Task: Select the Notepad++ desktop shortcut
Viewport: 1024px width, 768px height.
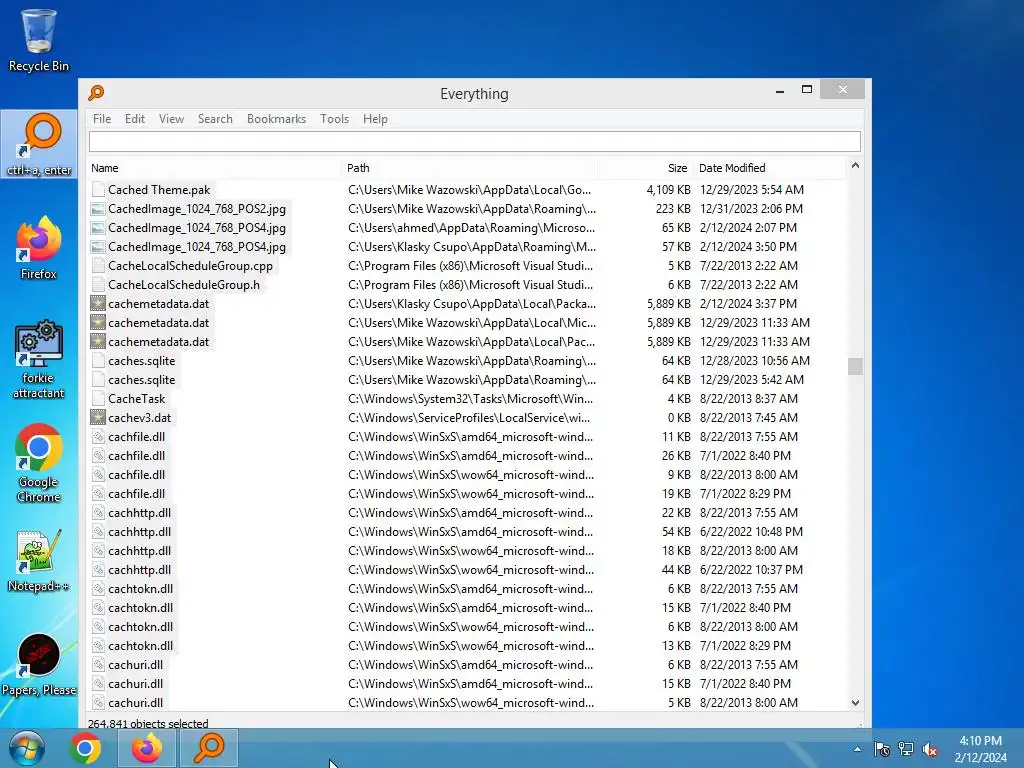Action: (38, 560)
